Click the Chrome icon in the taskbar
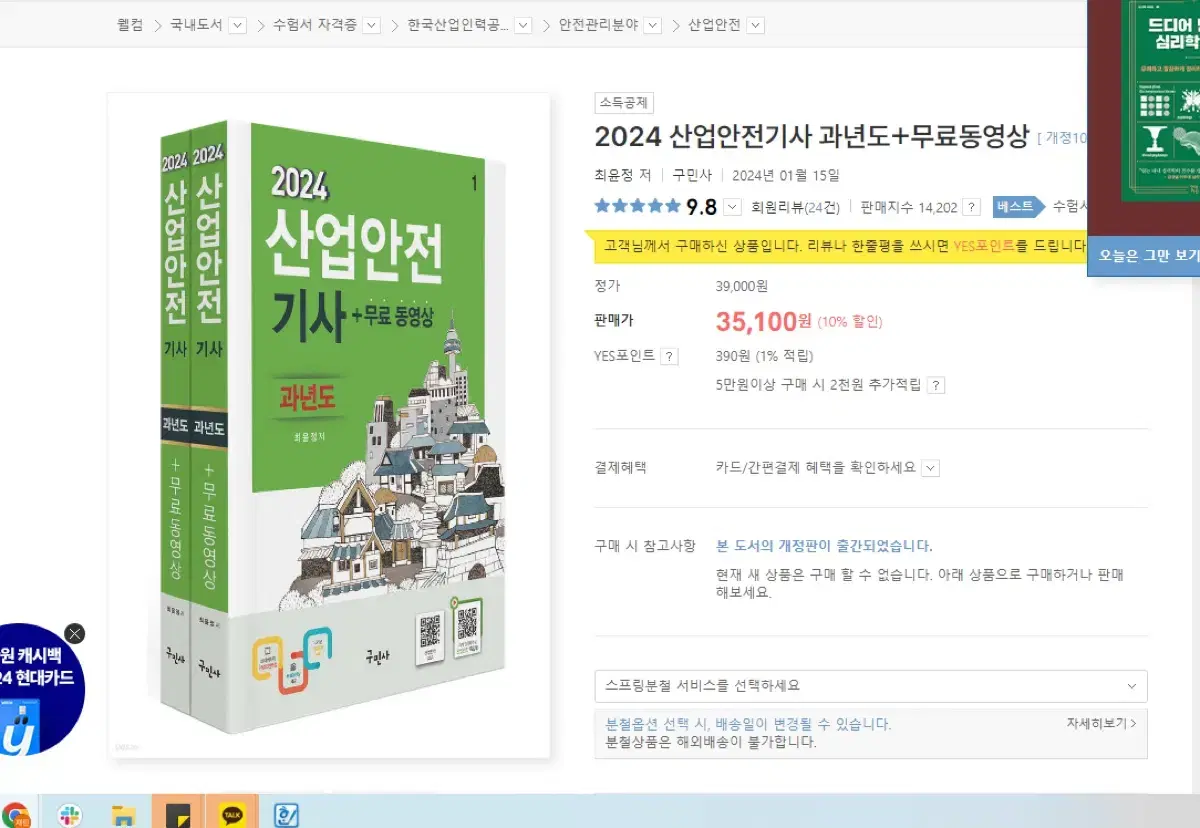The width and height of the screenshot is (1200, 828). coord(15,814)
